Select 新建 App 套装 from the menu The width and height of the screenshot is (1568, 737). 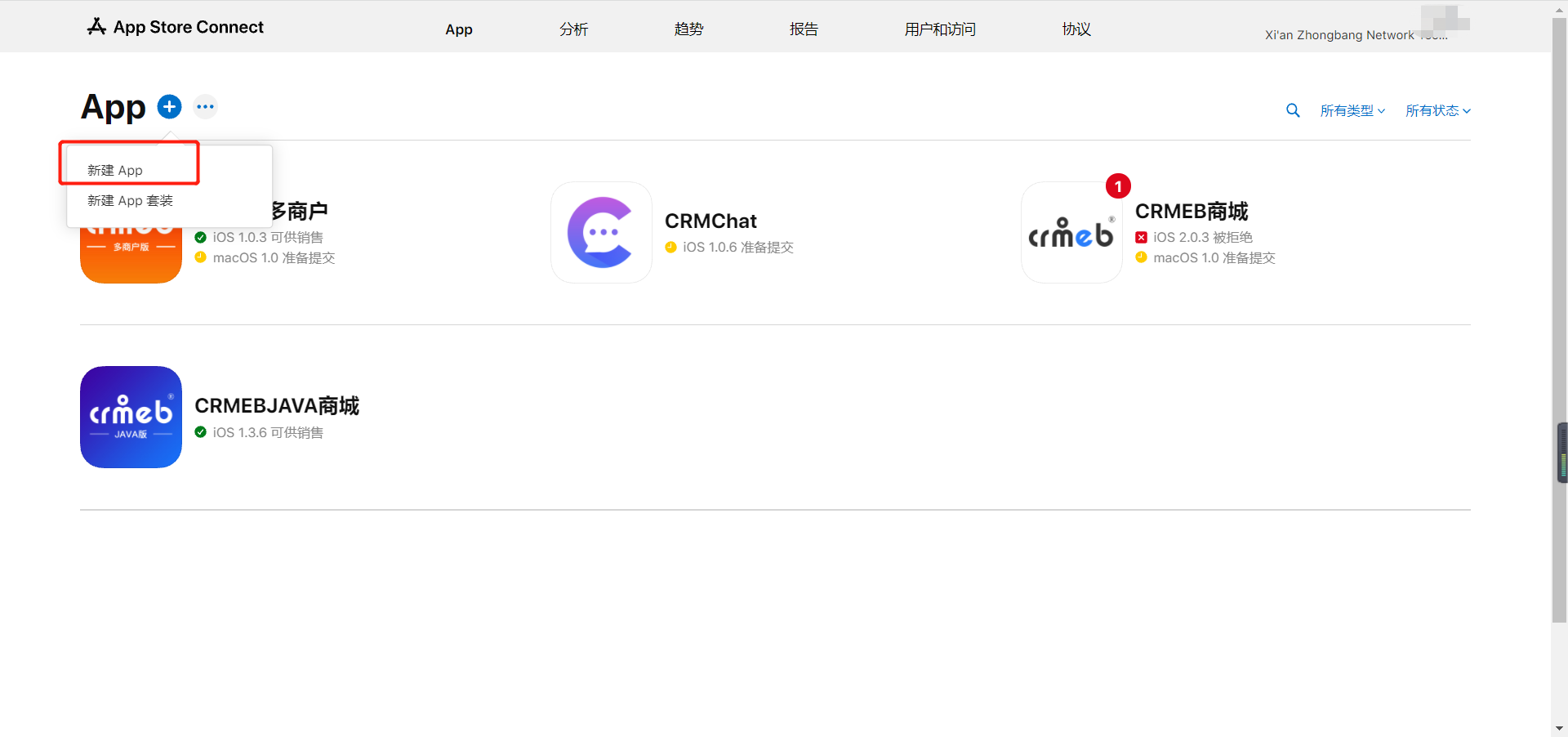[130, 200]
